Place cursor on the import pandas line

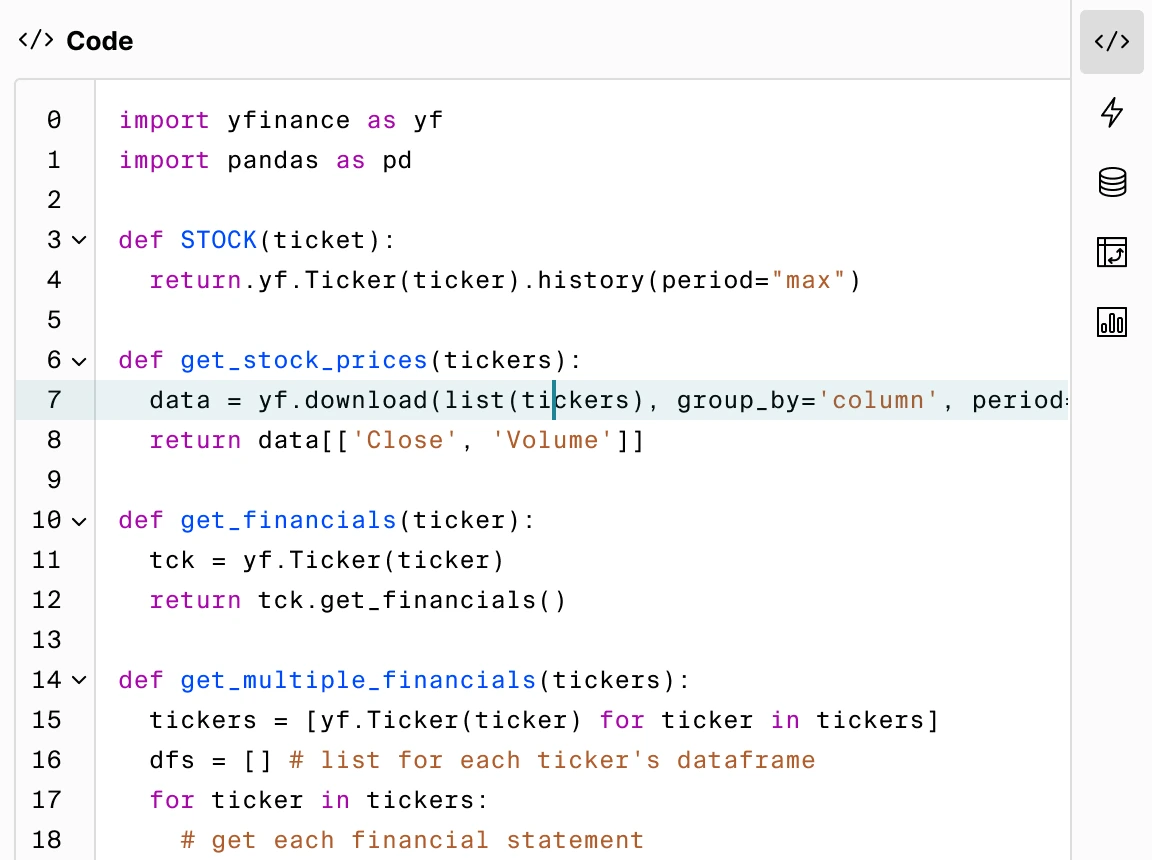(265, 160)
